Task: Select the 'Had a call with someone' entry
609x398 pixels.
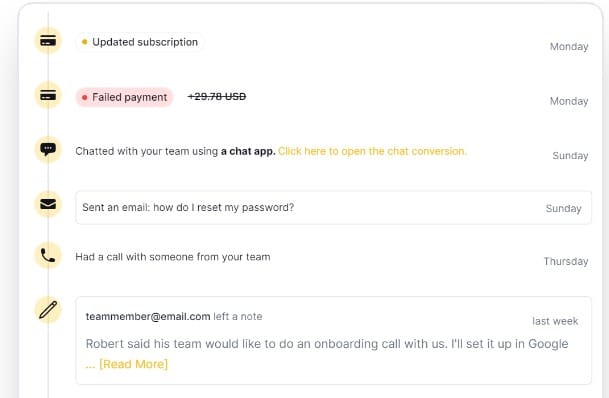Action: point(173,257)
